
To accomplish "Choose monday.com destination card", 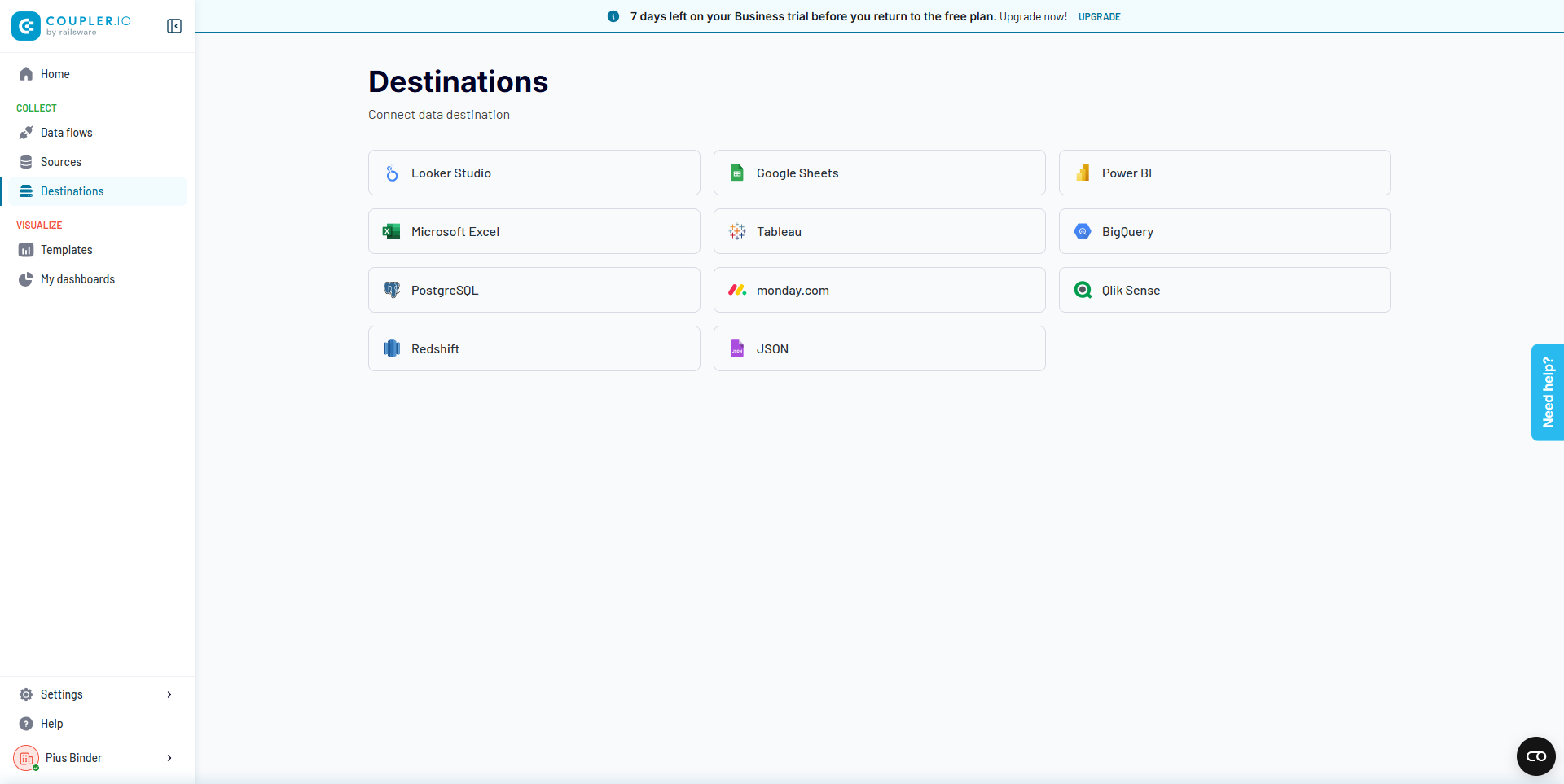I will (x=880, y=290).
